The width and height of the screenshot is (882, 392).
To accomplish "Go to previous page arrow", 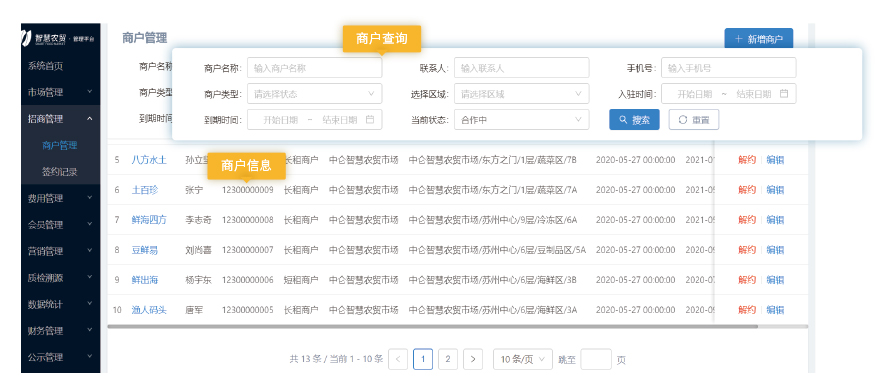I will point(398,359).
